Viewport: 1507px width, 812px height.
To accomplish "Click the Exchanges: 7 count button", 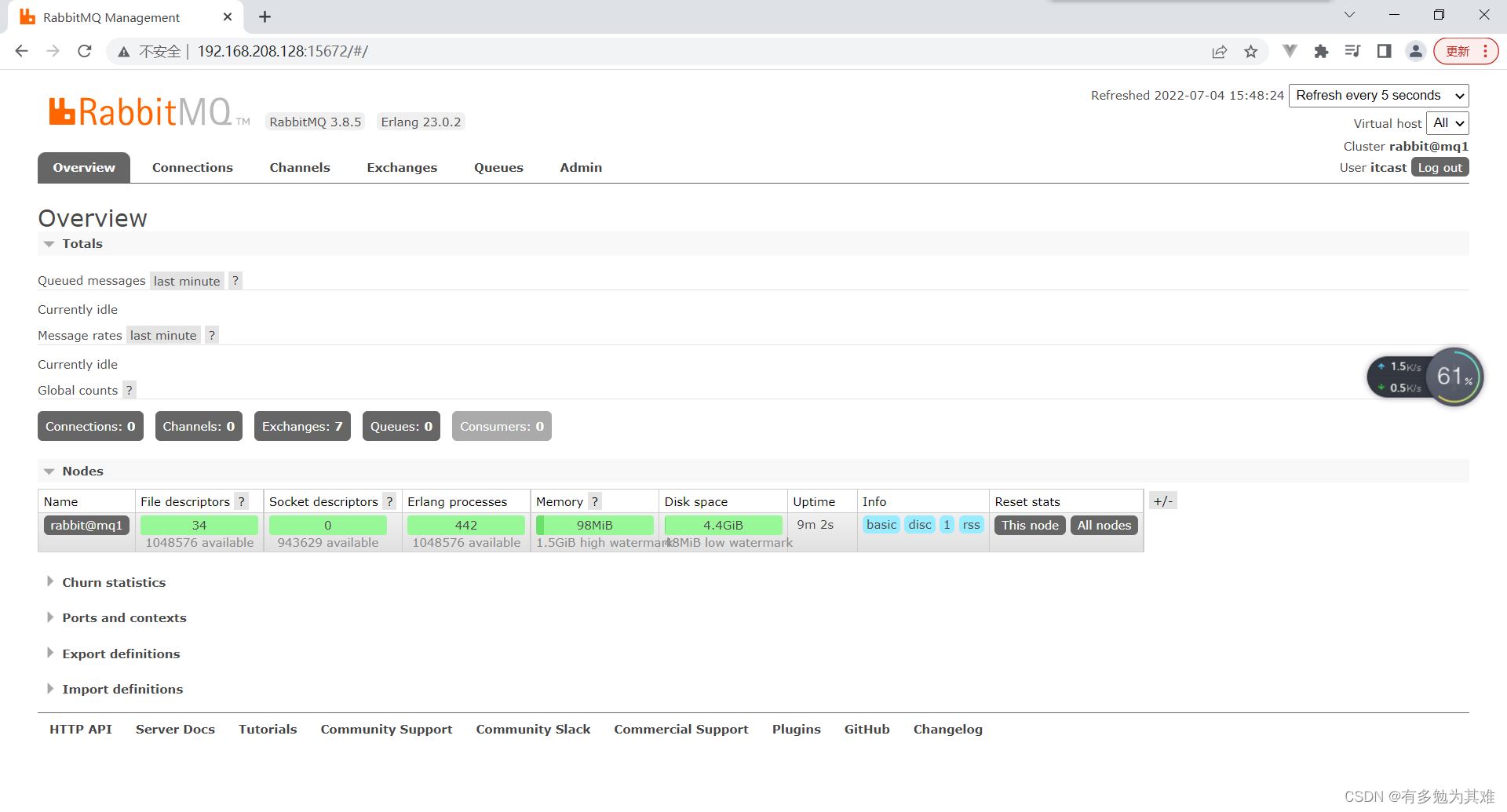I will click(302, 426).
